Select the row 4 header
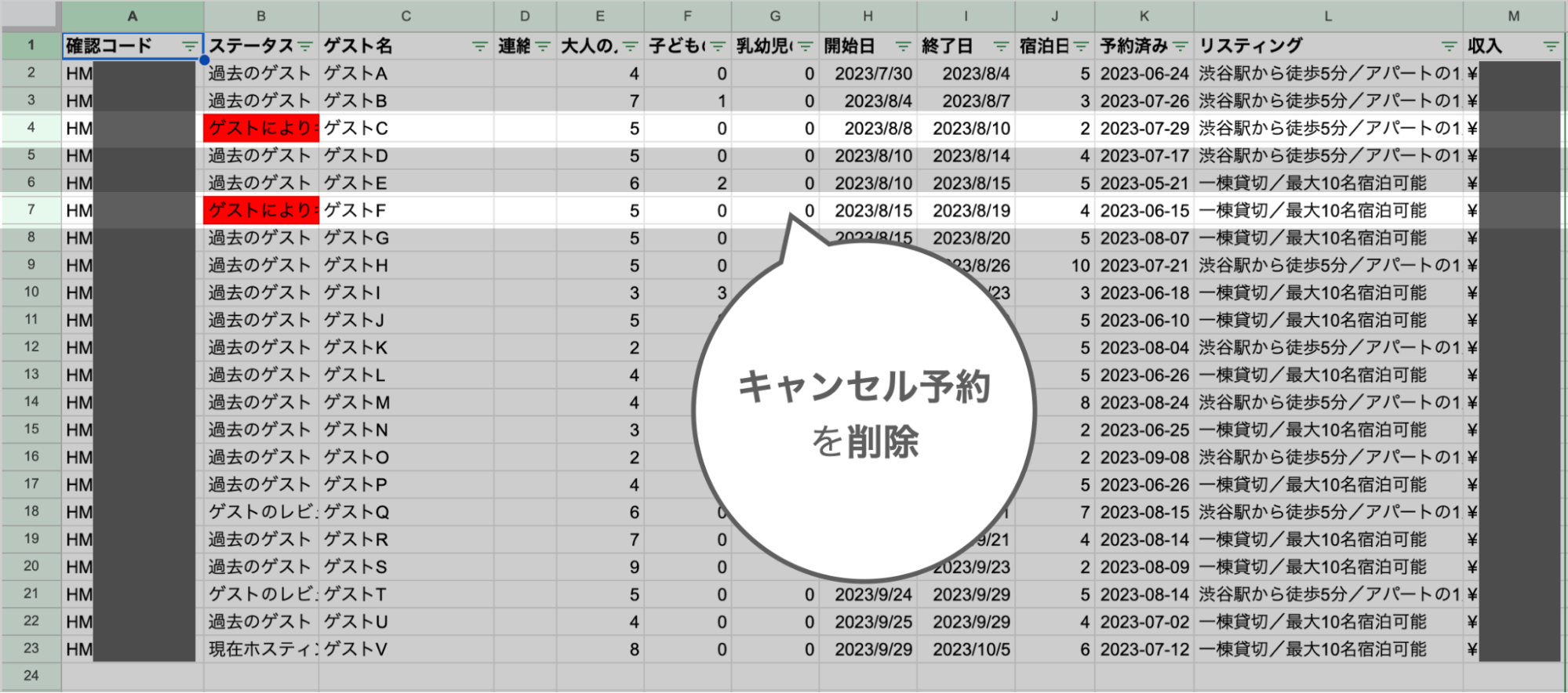The image size is (1568, 693). (31, 128)
